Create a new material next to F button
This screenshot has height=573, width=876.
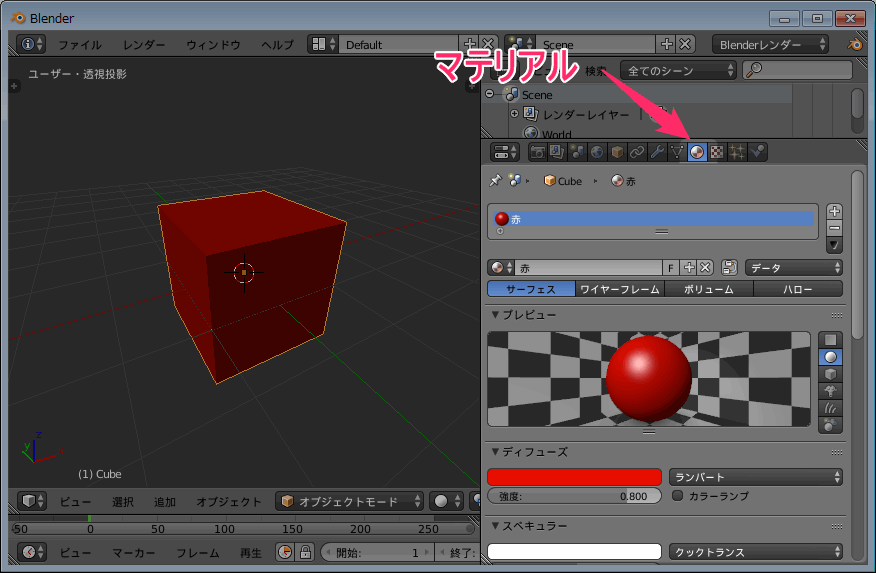pos(689,268)
